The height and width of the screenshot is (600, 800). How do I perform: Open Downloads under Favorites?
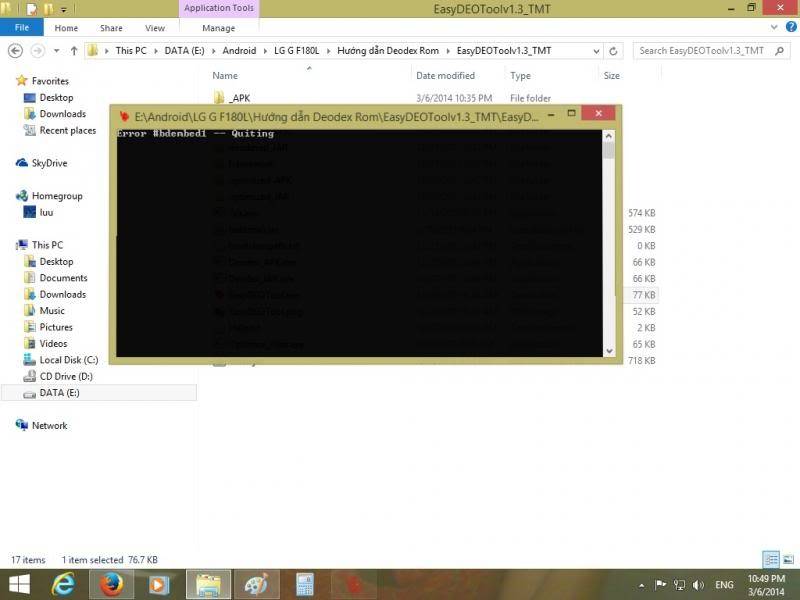tap(62, 114)
